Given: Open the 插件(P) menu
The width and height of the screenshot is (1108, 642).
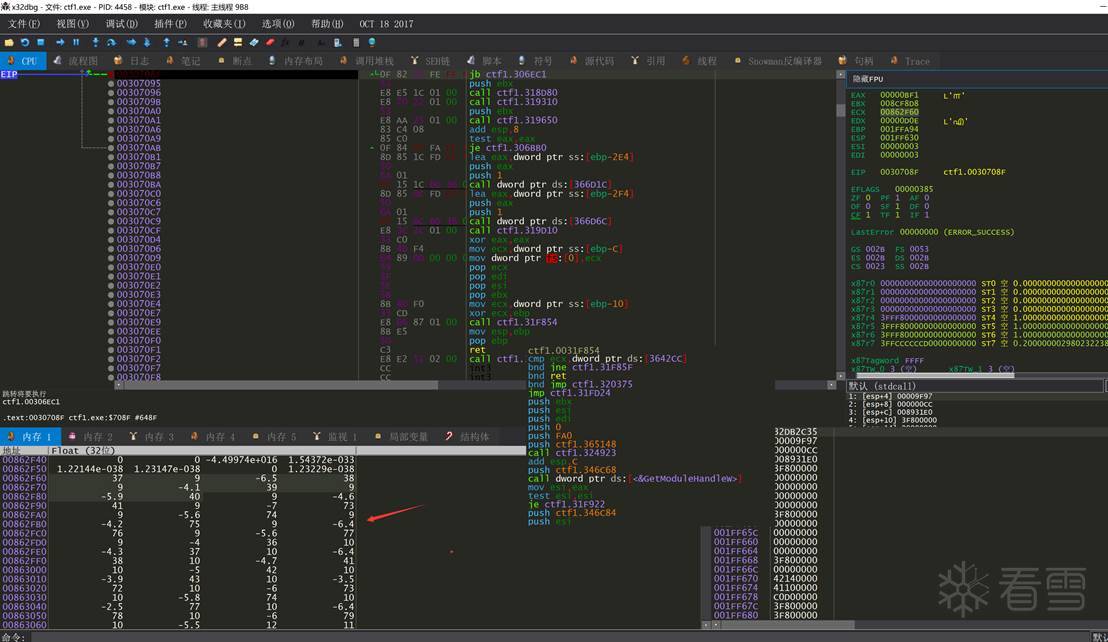Looking at the screenshot, I should tap(170, 23).
